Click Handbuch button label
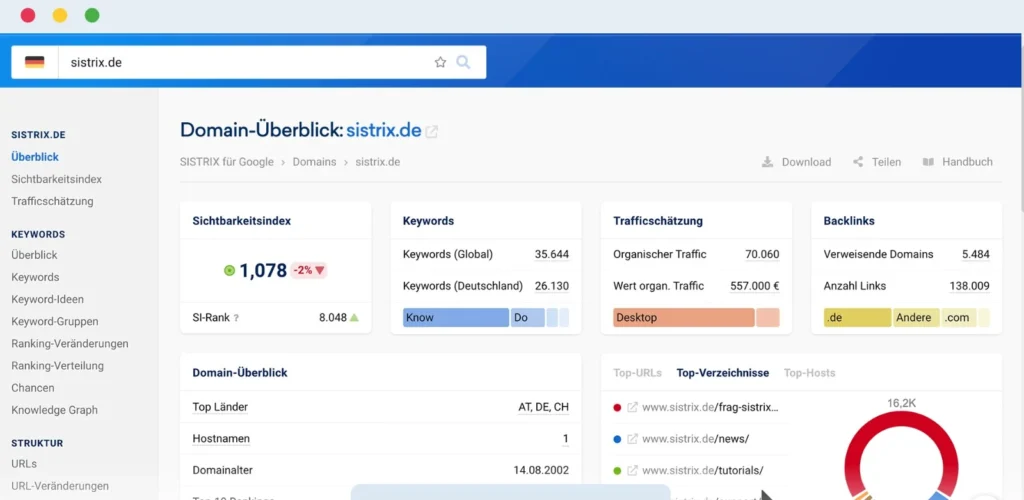This screenshot has height=500, width=1024. pos(967,162)
